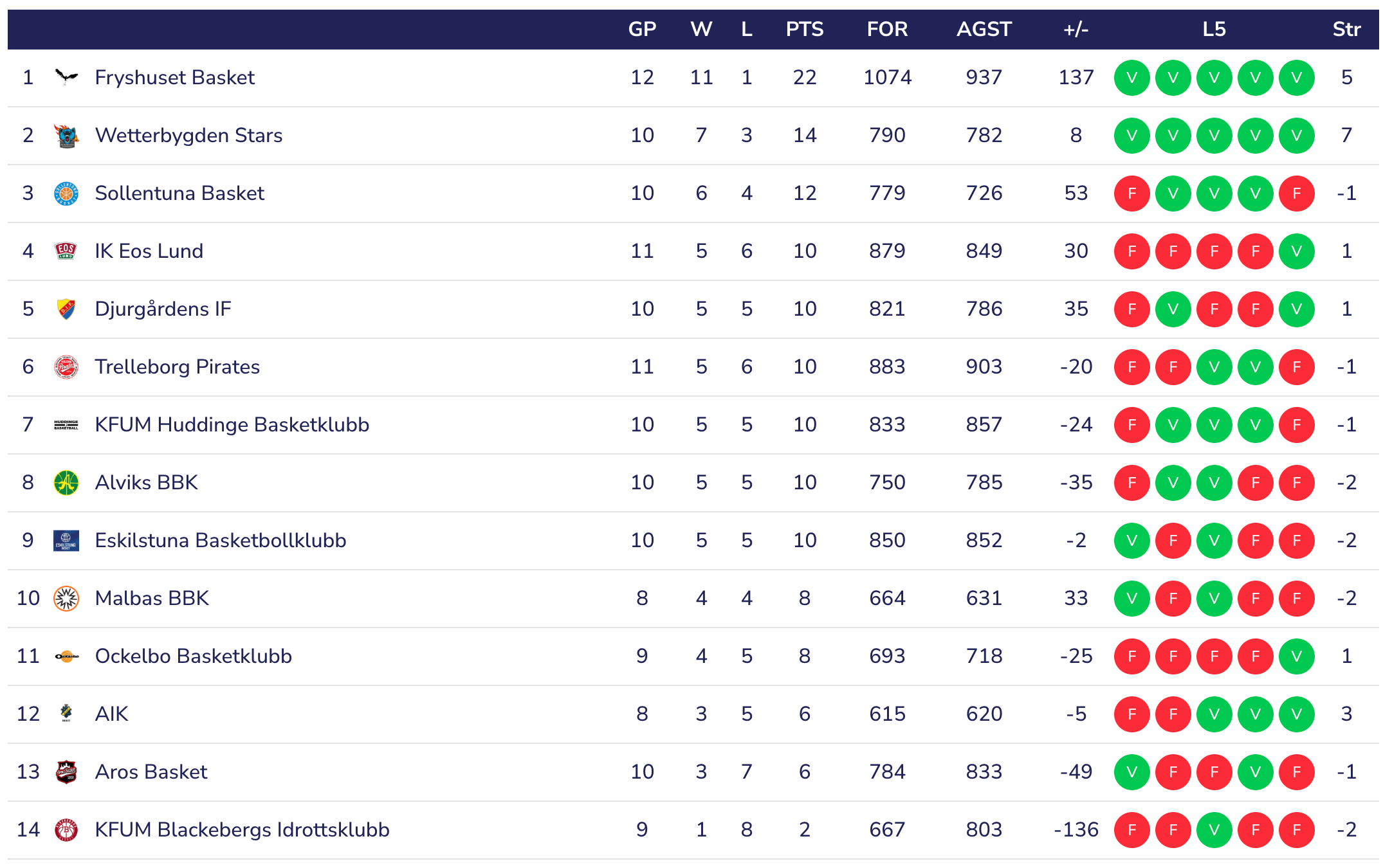Click the KFUM Blackebergs red logo
1383x868 pixels.
(x=66, y=830)
